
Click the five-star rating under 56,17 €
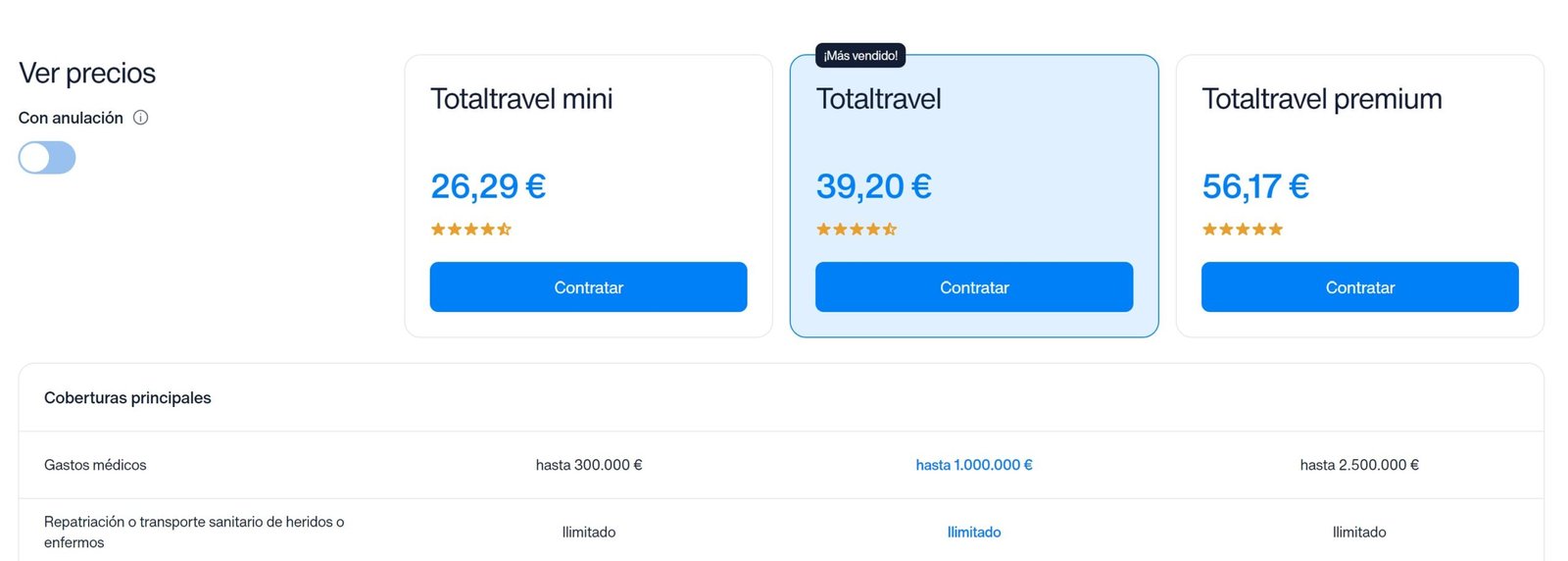pyautogui.click(x=1243, y=229)
